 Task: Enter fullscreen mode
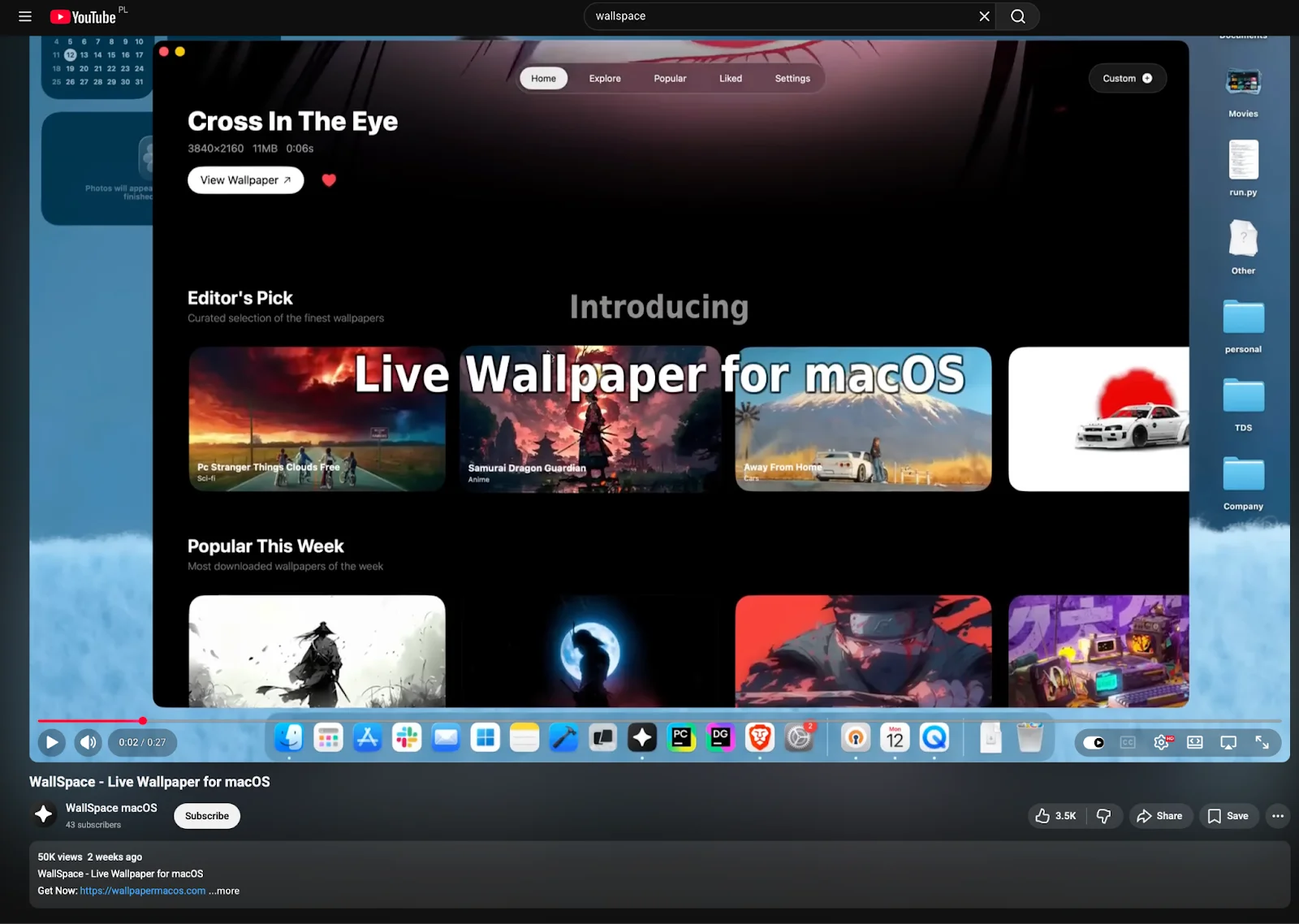coord(1263,741)
